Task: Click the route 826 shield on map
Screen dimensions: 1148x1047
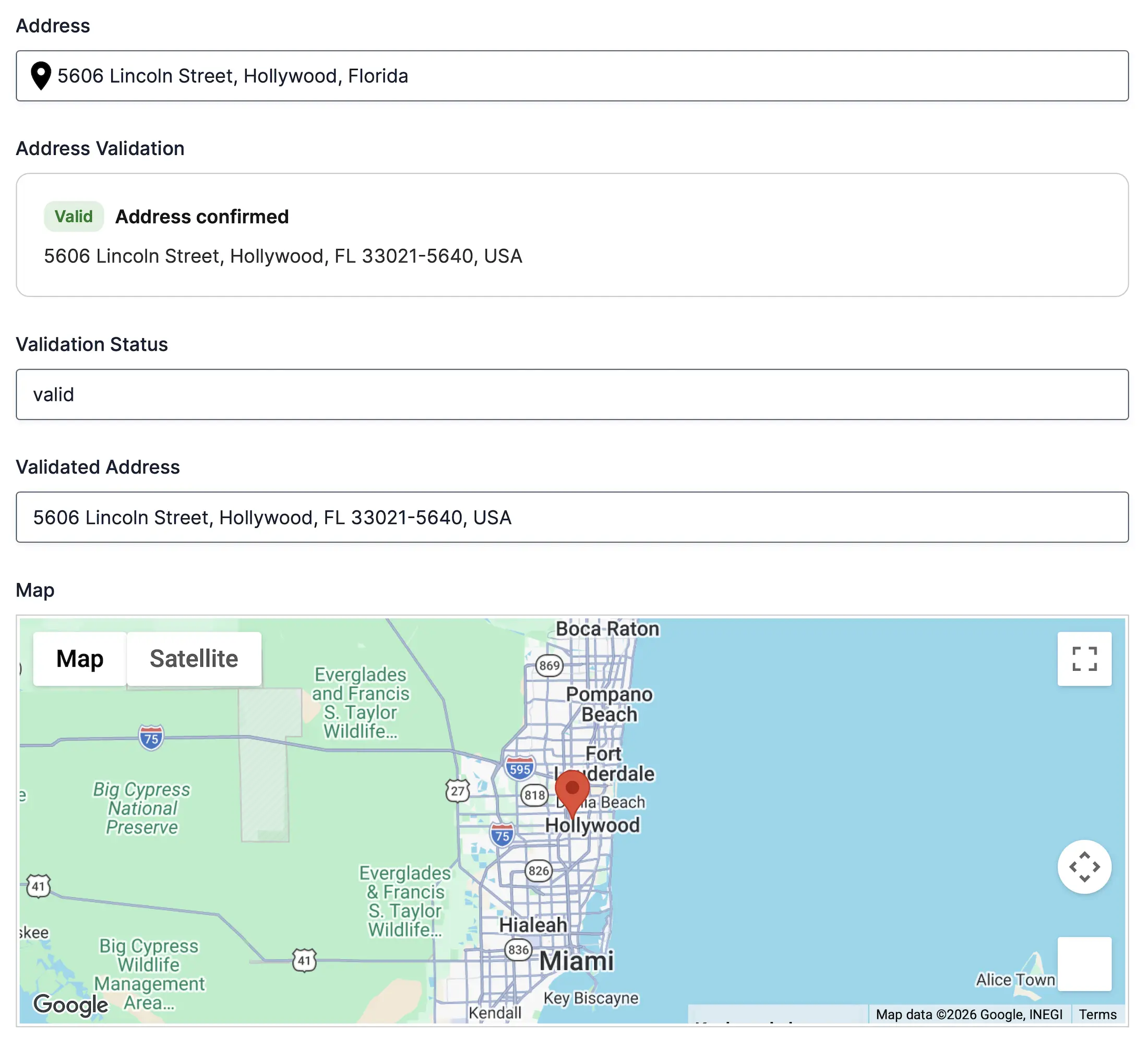Action: pos(538,871)
